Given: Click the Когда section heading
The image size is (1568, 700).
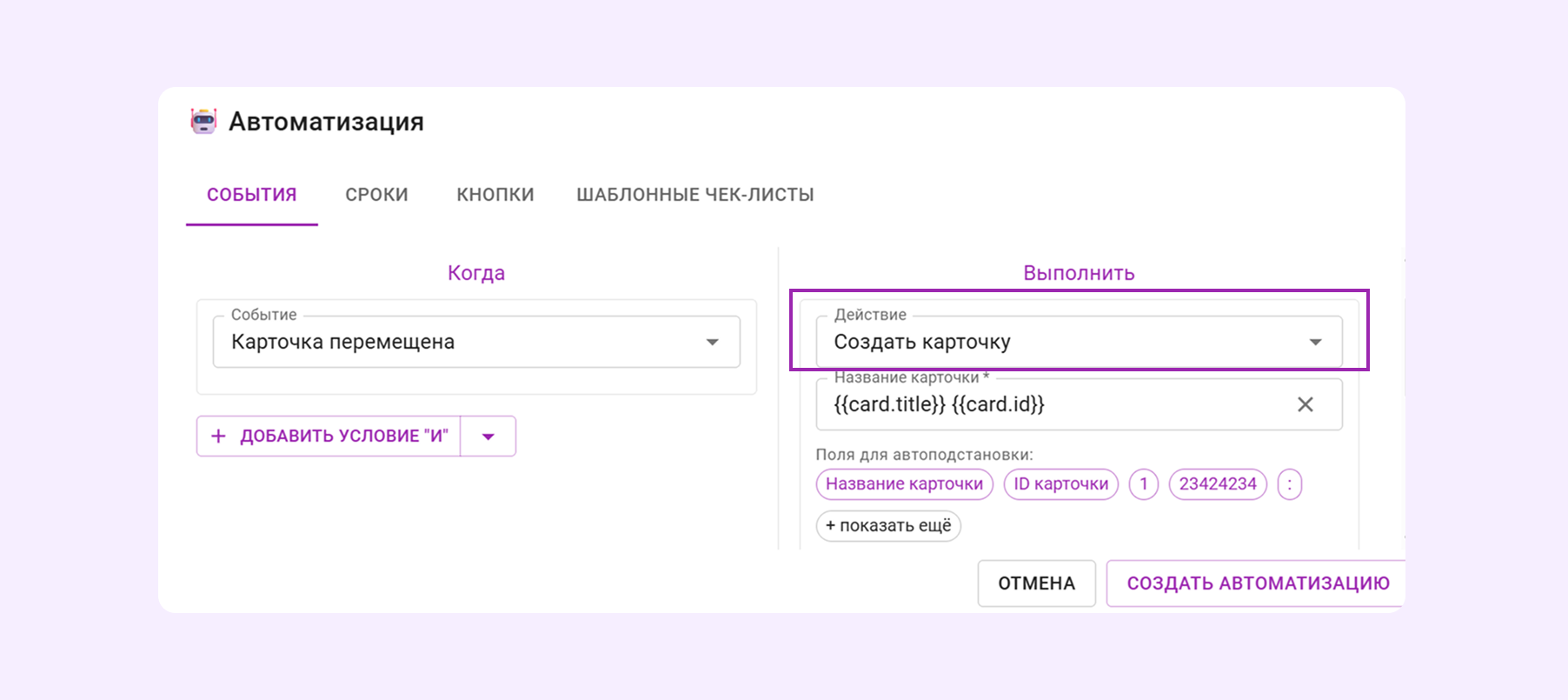Looking at the screenshot, I should pyautogui.click(x=476, y=273).
